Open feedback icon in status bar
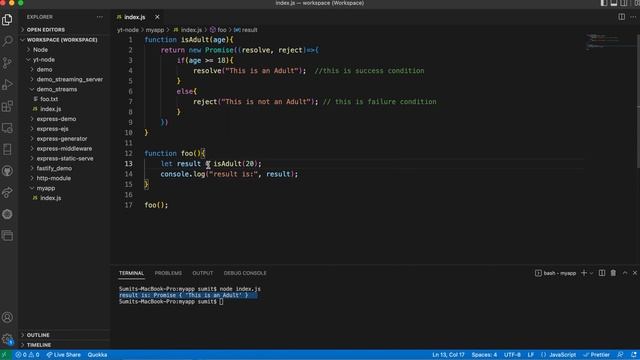Screen dimensions: 640x360 point(620,355)
